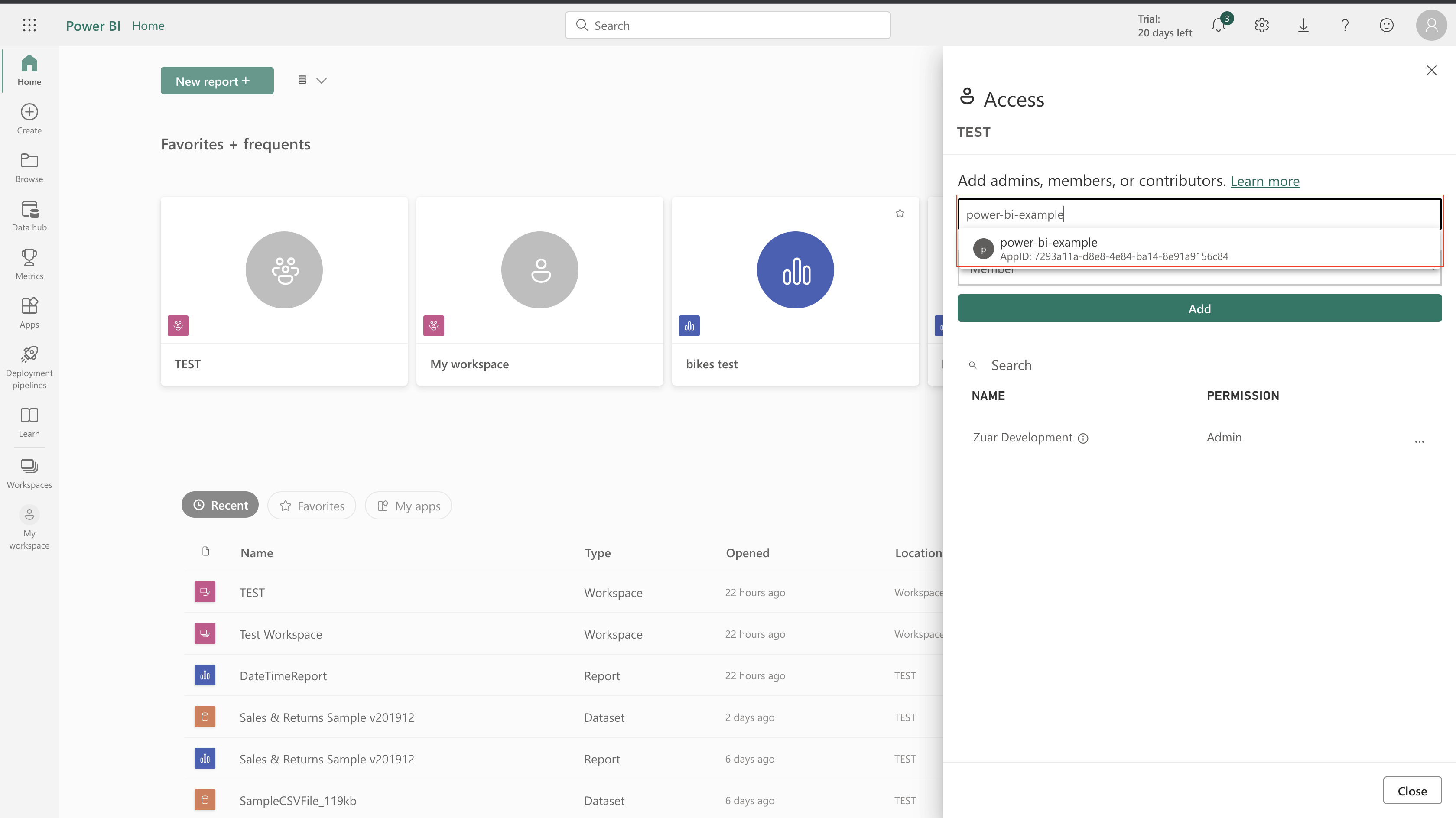
Task: Sort by the Name column header
Action: (x=257, y=553)
